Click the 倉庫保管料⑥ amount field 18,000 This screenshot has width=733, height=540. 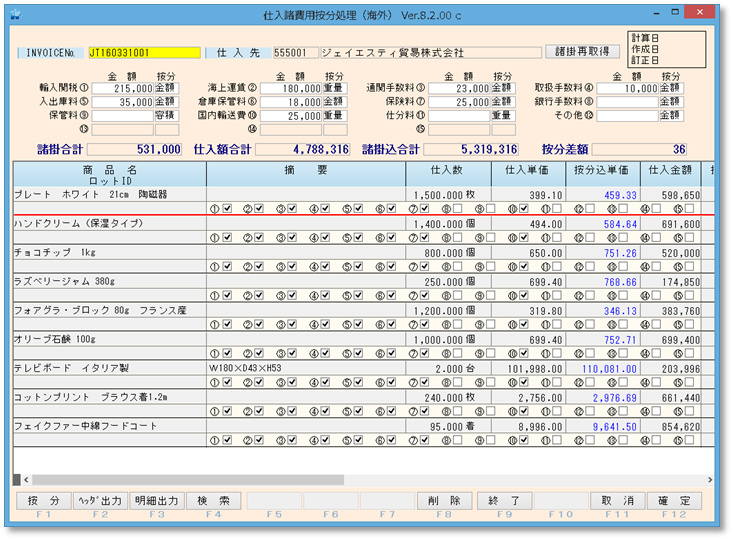[291, 102]
